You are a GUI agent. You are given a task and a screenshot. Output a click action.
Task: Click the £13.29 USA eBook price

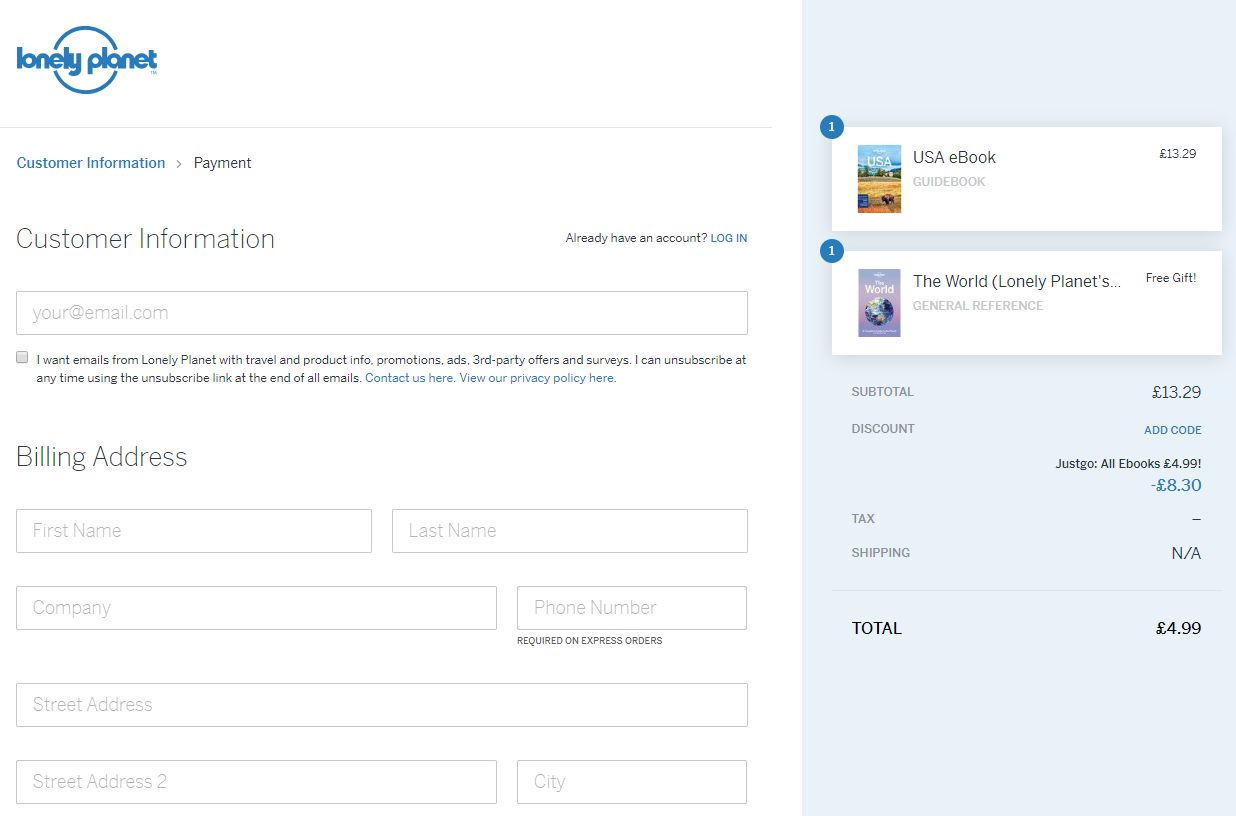pos(1178,154)
